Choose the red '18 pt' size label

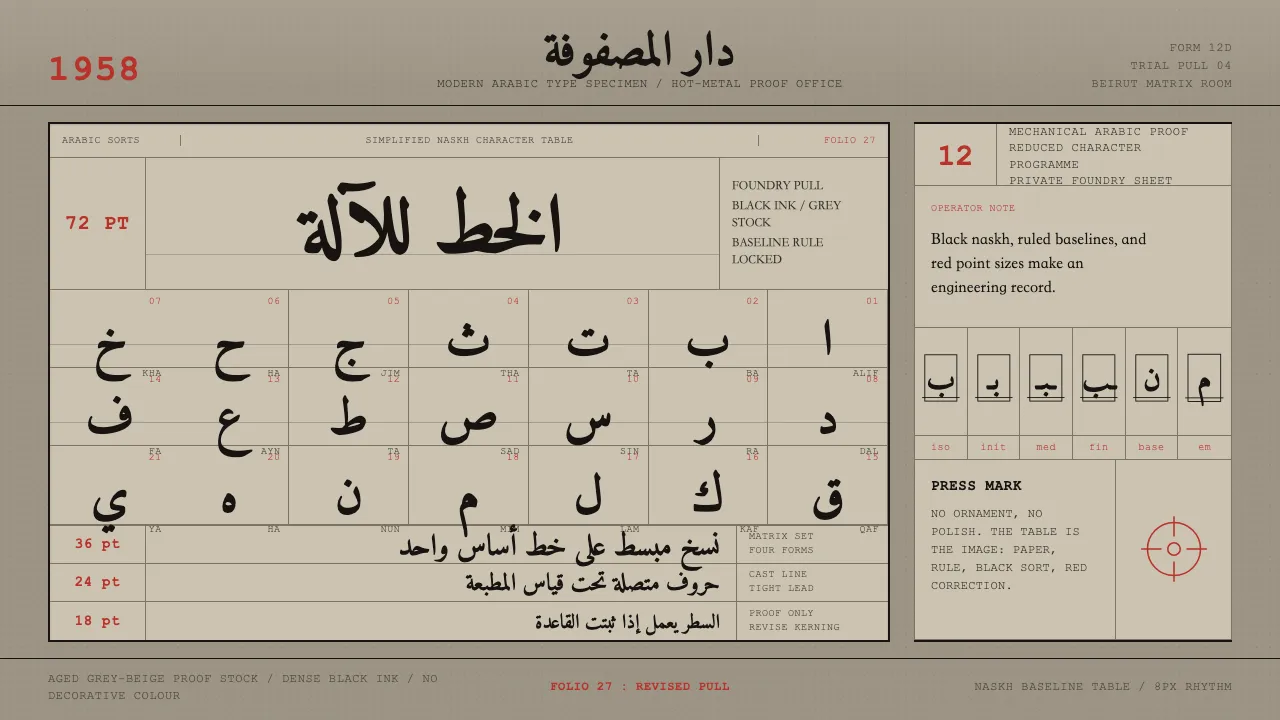pyautogui.click(x=97, y=620)
